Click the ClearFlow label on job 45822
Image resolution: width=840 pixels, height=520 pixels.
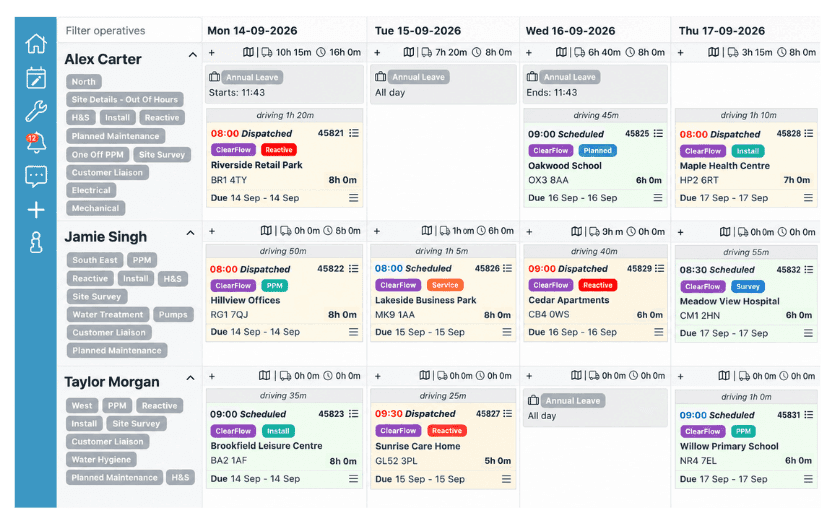pos(233,285)
